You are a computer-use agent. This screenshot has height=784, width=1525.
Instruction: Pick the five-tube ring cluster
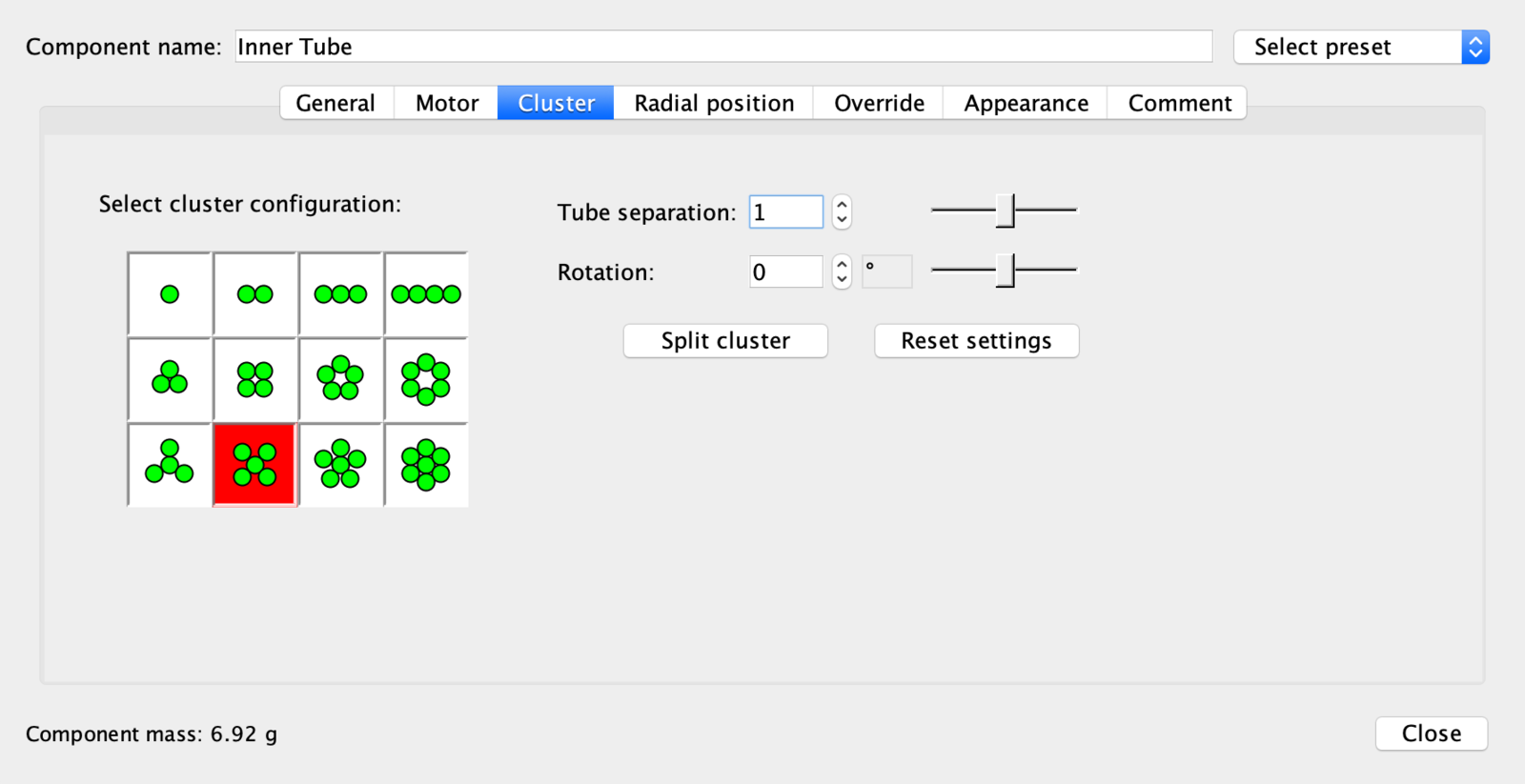pos(340,379)
